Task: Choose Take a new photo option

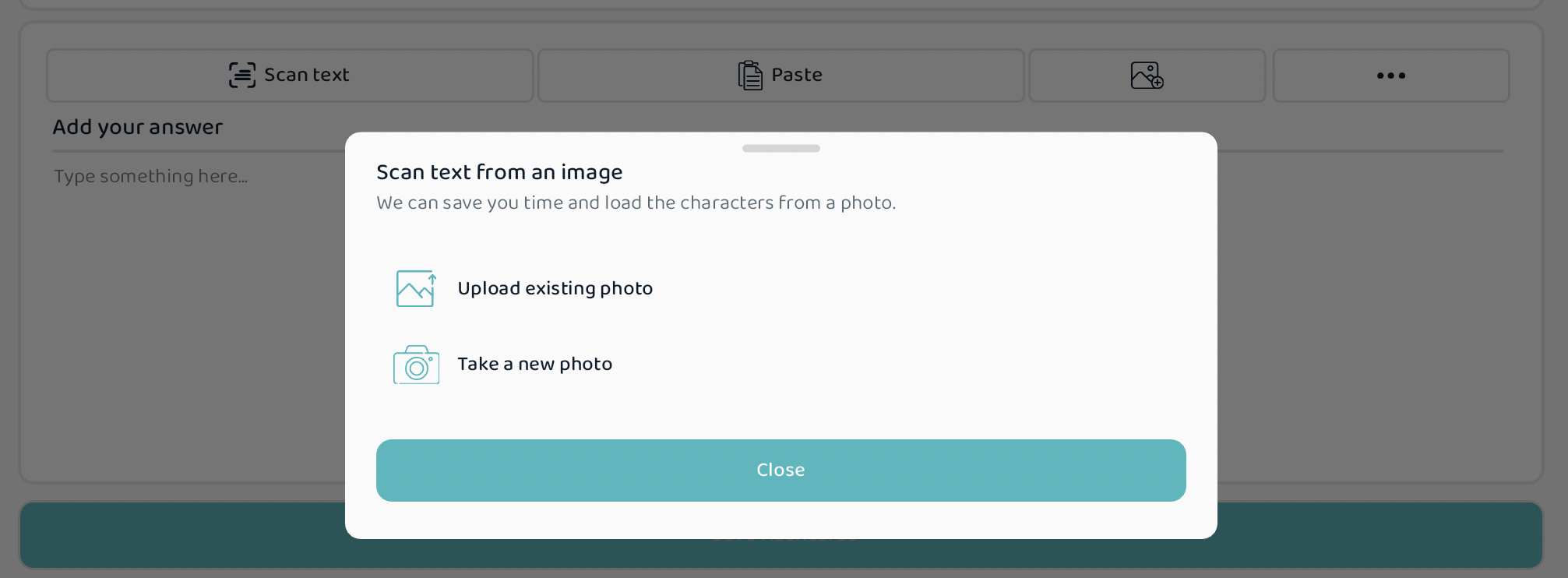Action: coord(534,364)
